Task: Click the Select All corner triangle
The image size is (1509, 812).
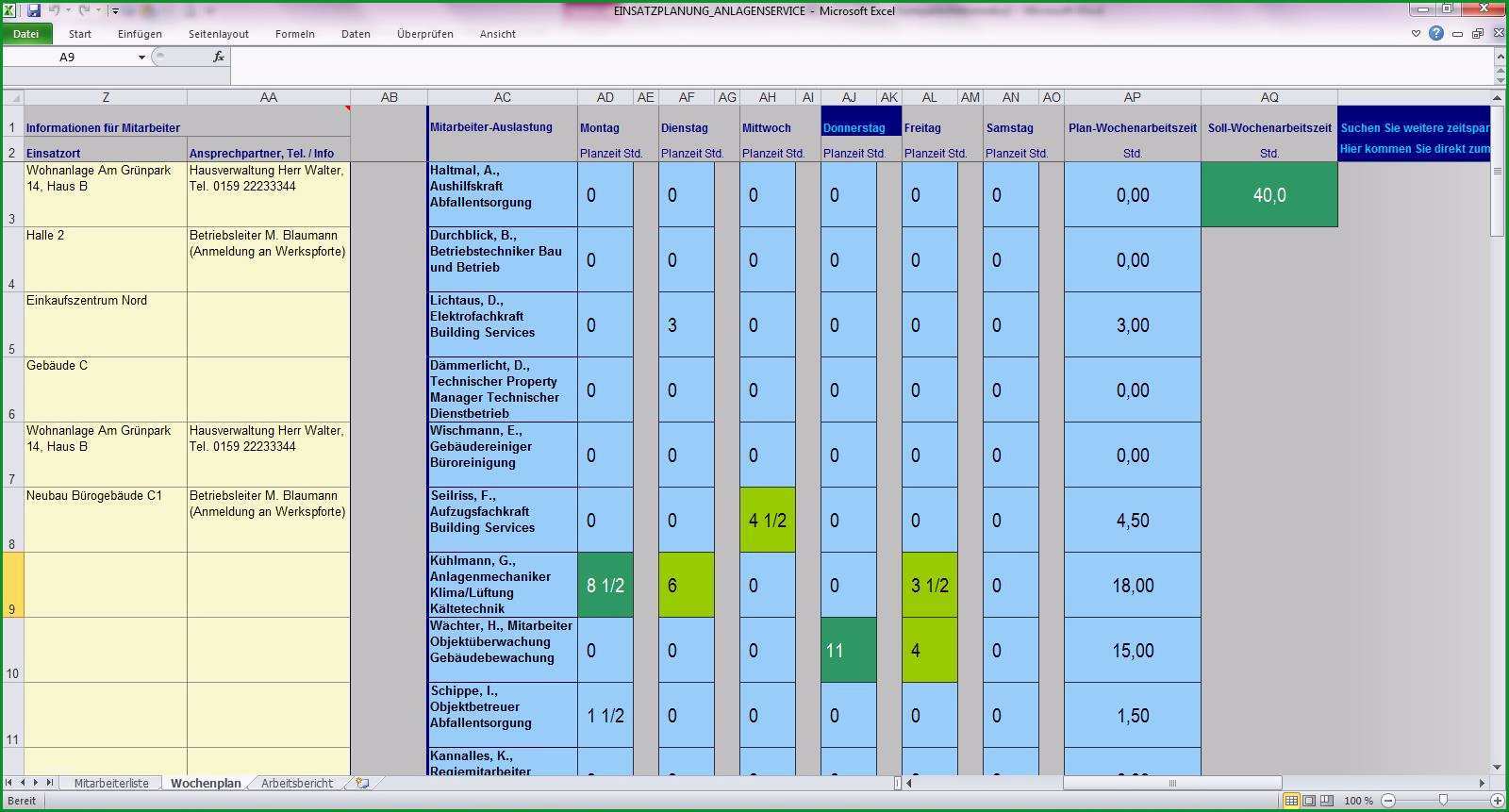Action: [13, 97]
